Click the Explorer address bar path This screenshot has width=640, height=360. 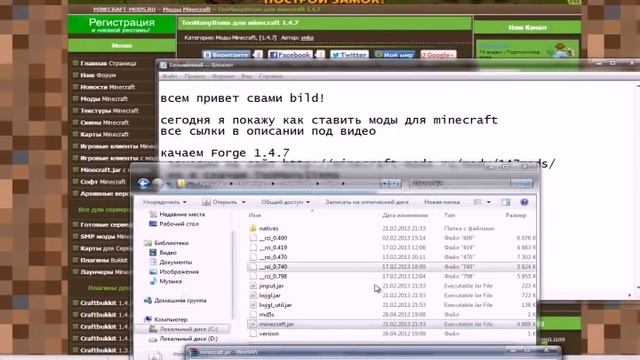click(x=278, y=184)
